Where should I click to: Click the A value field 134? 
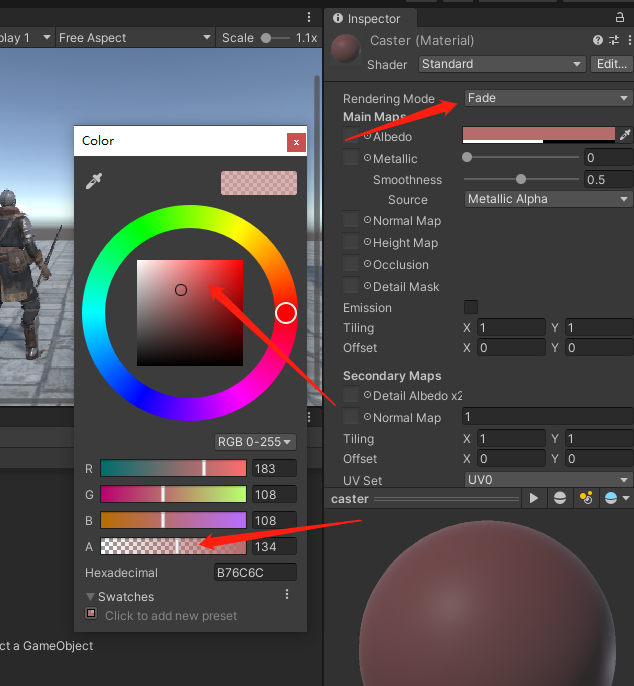pos(274,546)
